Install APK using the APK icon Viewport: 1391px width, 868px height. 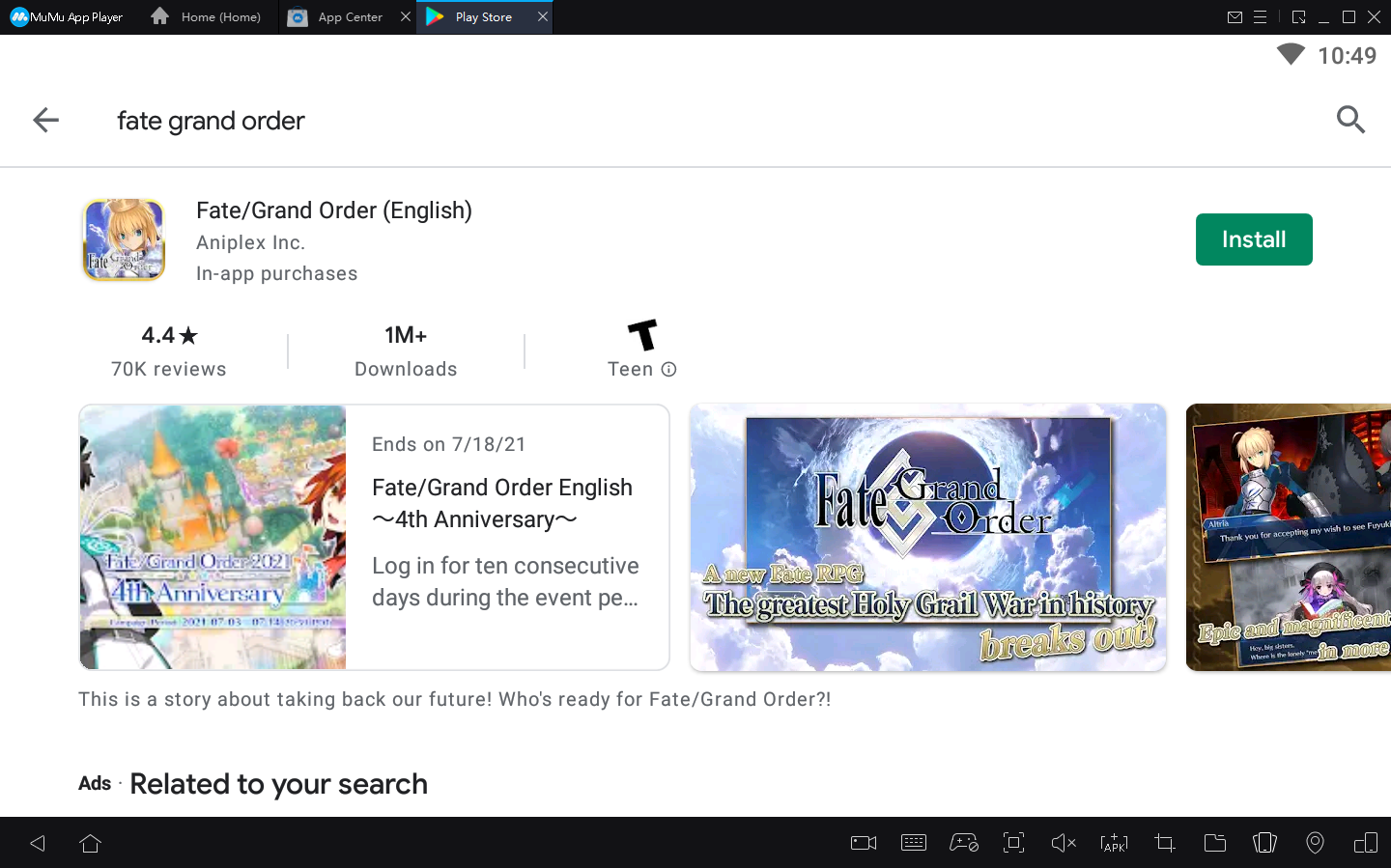click(x=1114, y=843)
